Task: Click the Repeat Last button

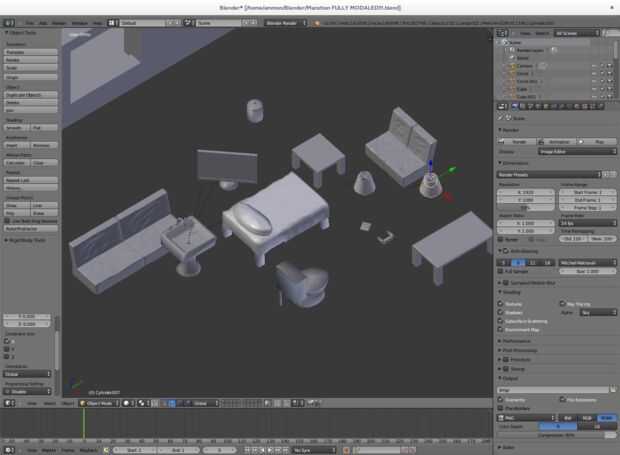Action: click(x=31, y=180)
